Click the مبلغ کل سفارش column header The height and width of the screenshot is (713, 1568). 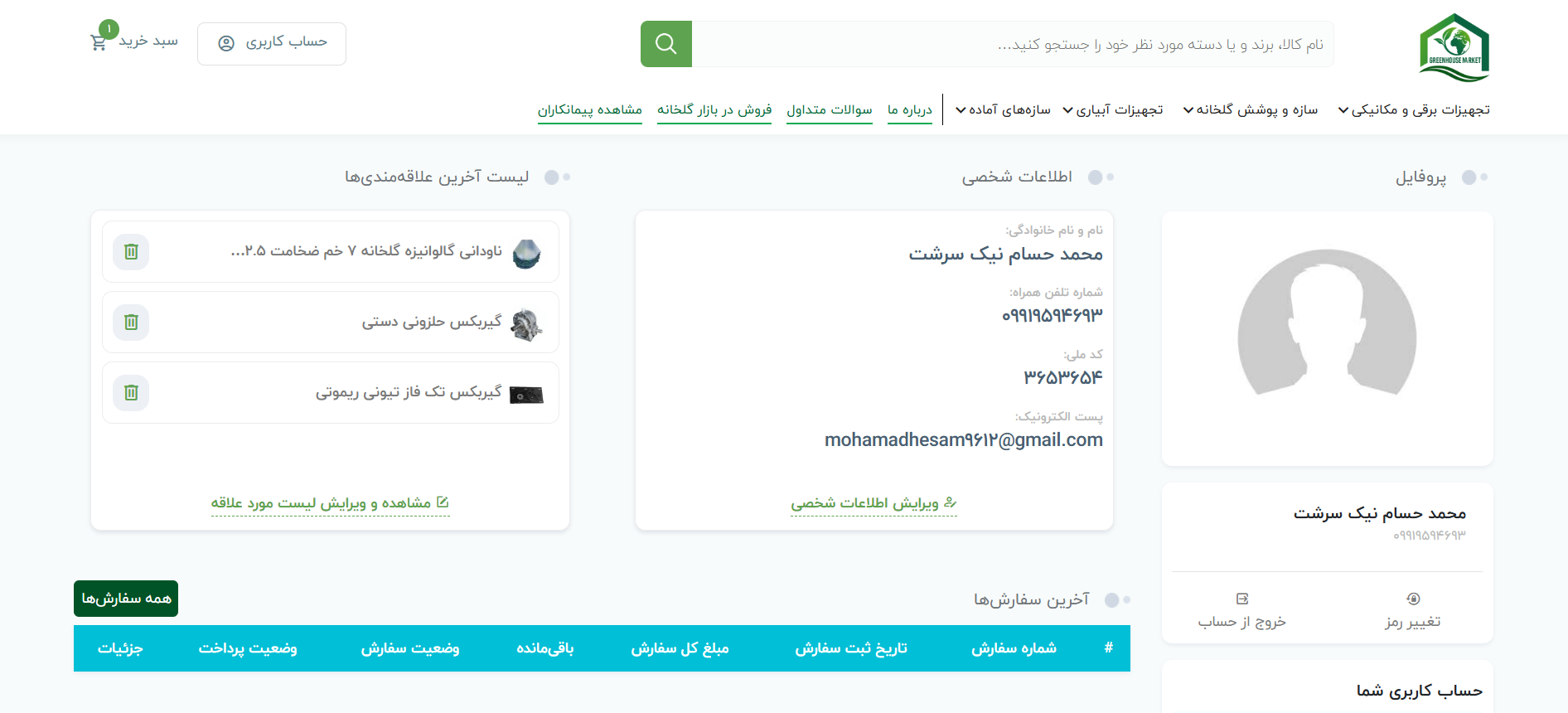tap(680, 648)
